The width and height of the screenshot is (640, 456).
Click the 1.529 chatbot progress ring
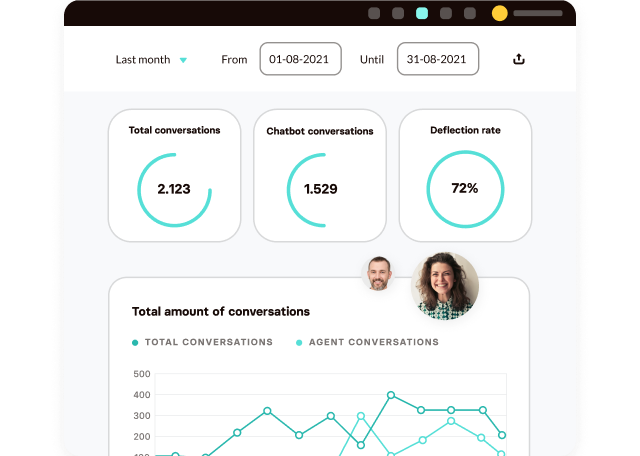pos(320,189)
